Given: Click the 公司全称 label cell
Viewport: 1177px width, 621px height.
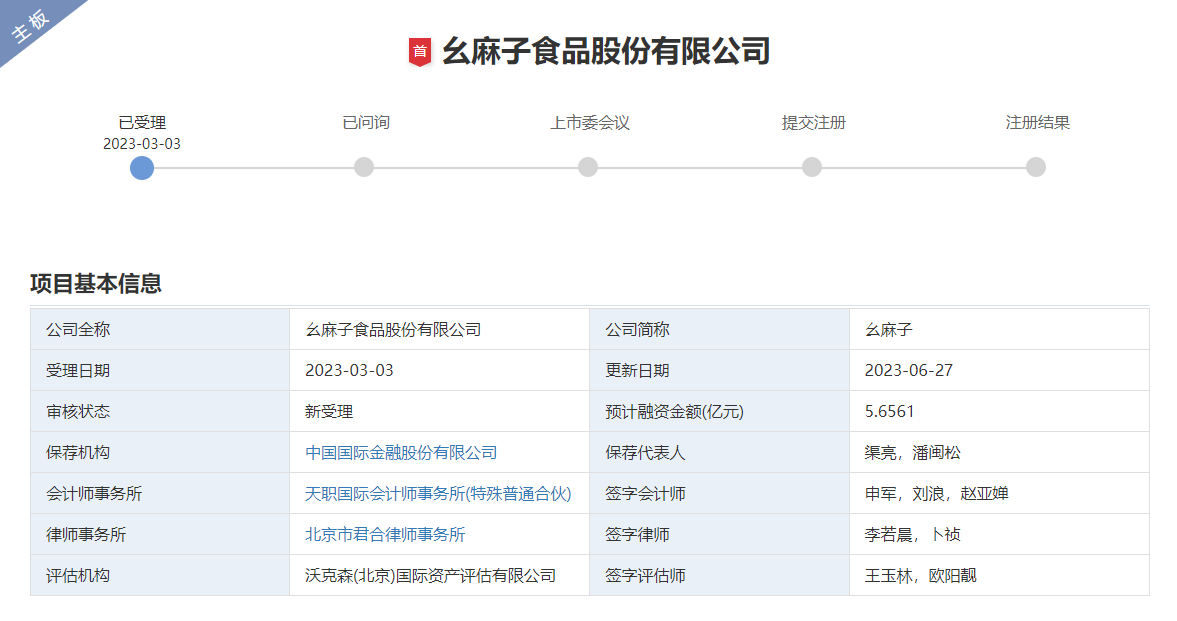Looking at the screenshot, I should tap(160, 330).
